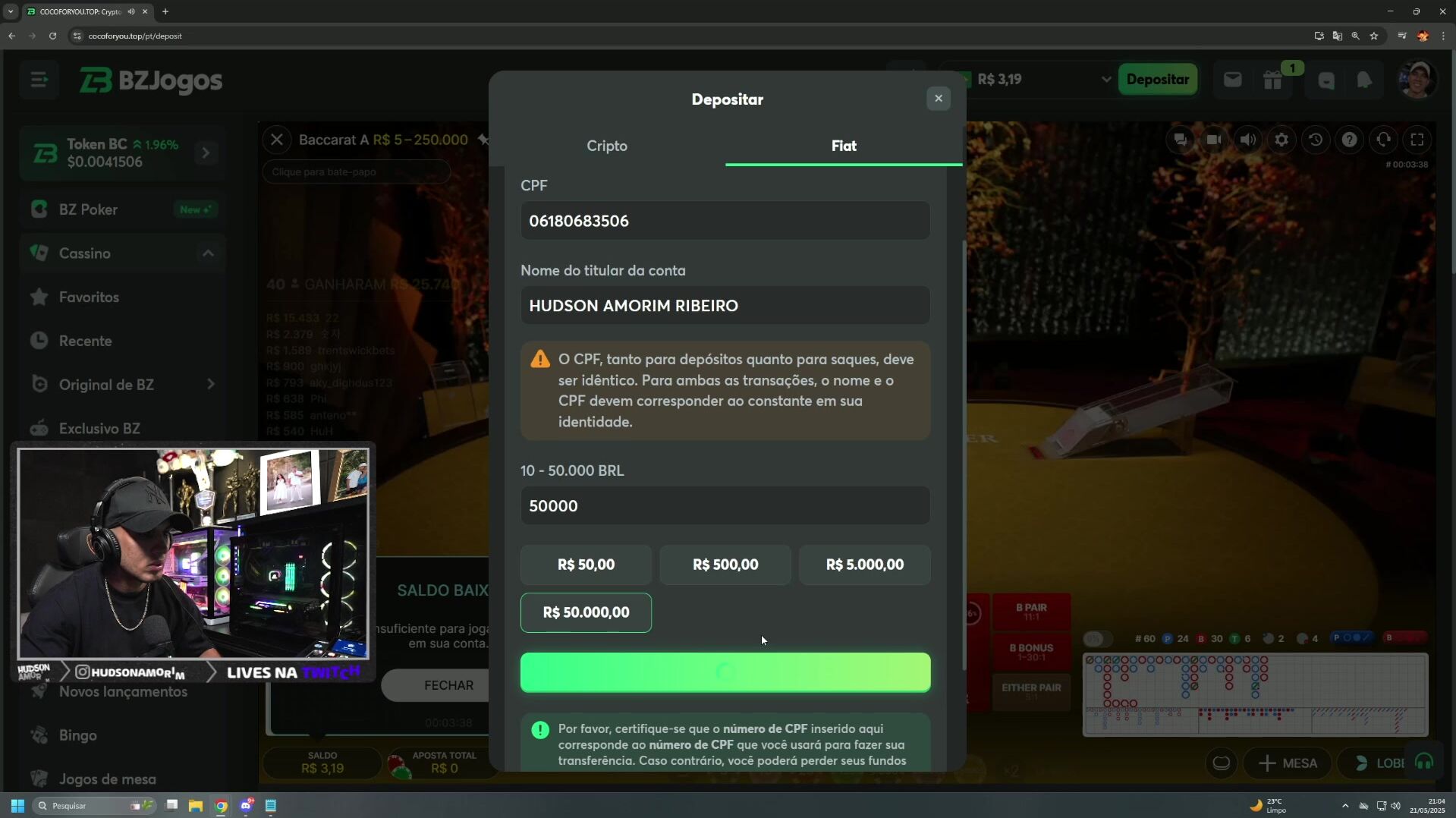This screenshot has height=818, width=1456.
Task: Toggle game fullscreen mode
Action: click(x=1417, y=140)
